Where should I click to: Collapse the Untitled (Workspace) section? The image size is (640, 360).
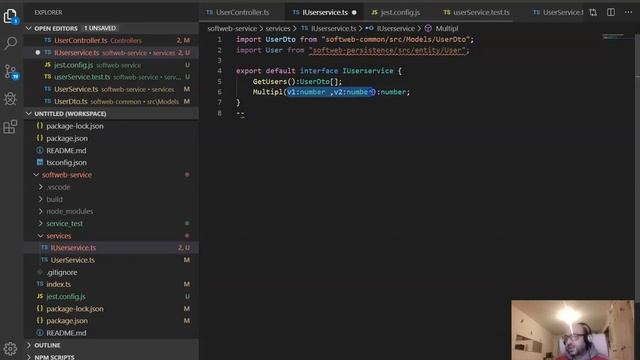(29, 113)
